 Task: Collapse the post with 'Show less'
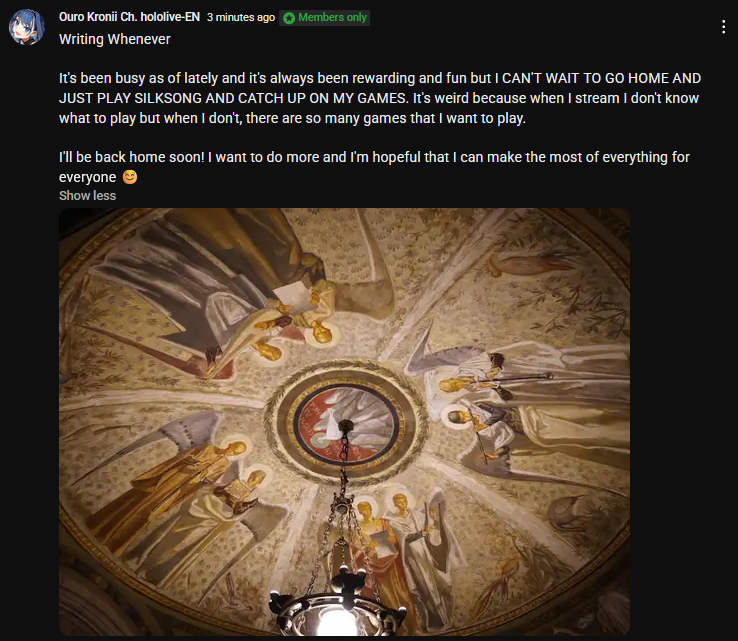click(87, 195)
